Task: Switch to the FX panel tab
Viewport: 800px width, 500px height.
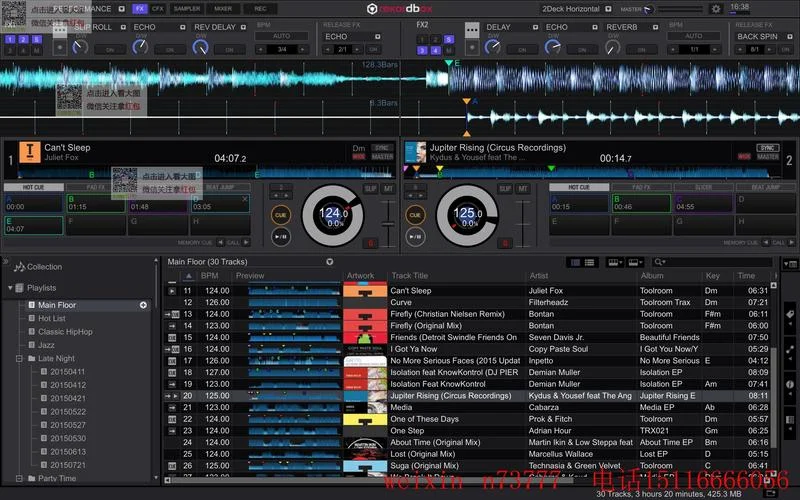Action: [140, 9]
